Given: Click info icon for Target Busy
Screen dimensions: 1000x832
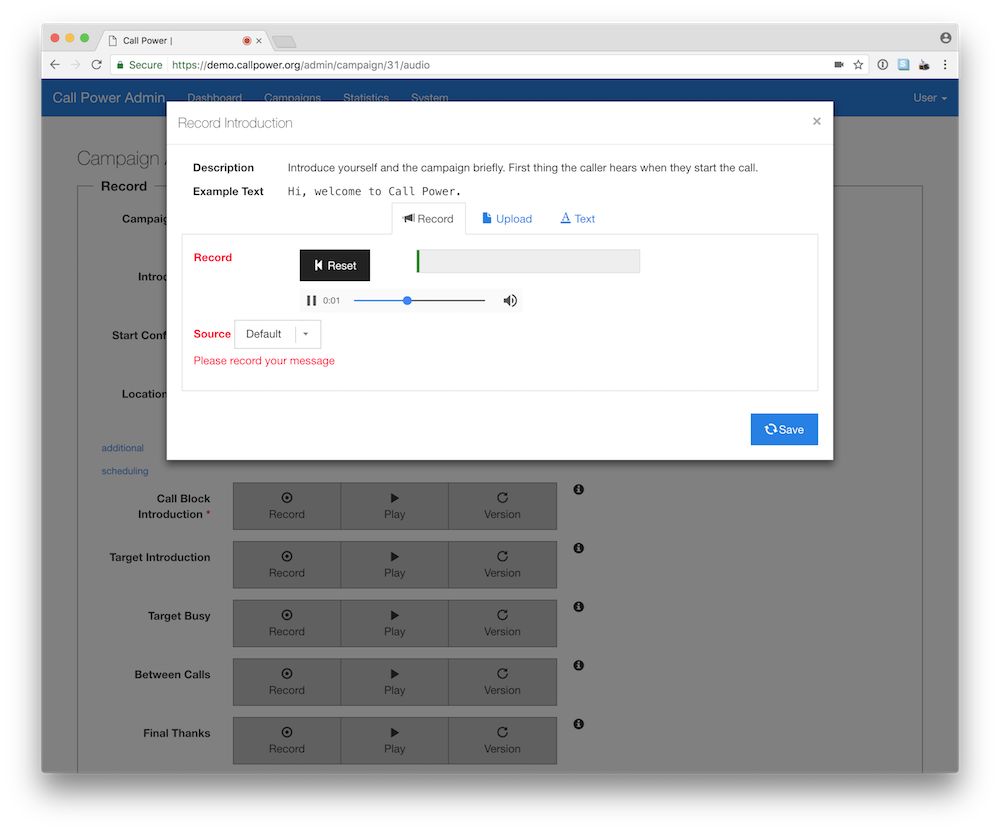Looking at the screenshot, I should (x=578, y=607).
